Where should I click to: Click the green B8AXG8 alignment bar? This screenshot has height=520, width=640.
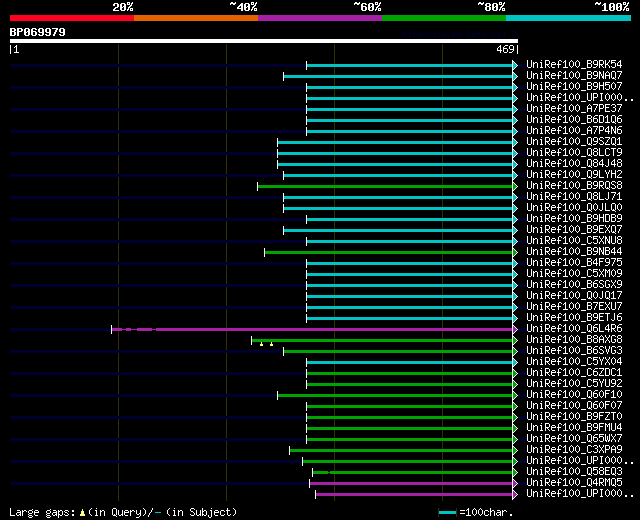pyautogui.click(x=382, y=340)
